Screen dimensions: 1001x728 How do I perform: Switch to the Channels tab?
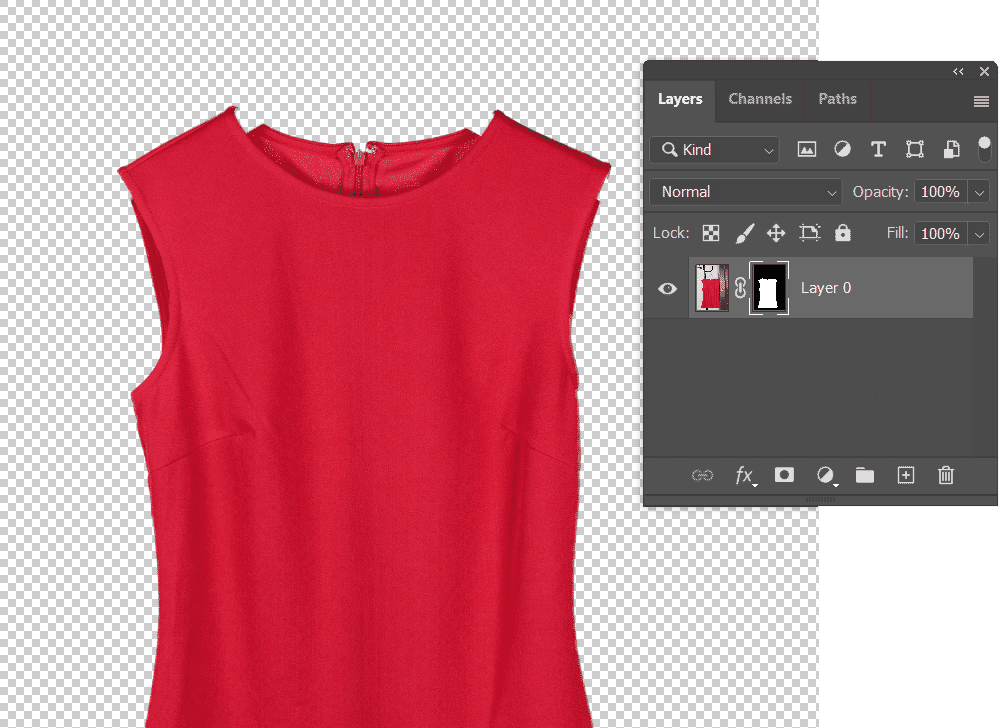coord(760,99)
